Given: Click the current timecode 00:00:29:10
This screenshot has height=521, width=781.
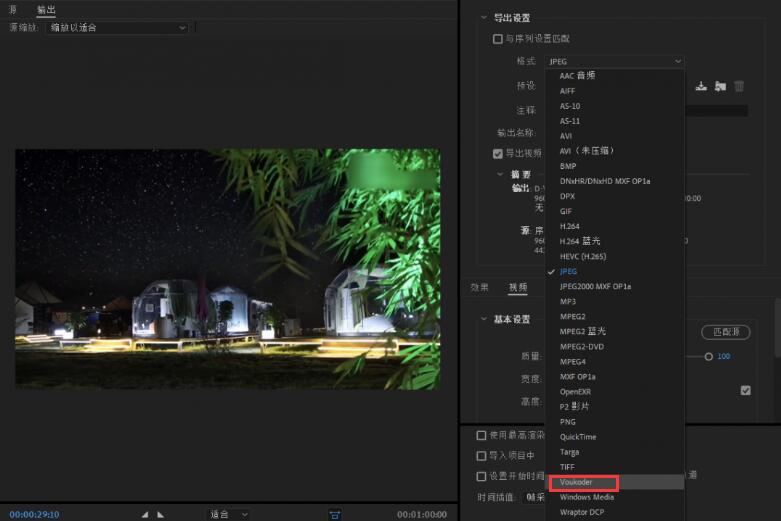Looking at the screenshot, I should tap(34, 515).
